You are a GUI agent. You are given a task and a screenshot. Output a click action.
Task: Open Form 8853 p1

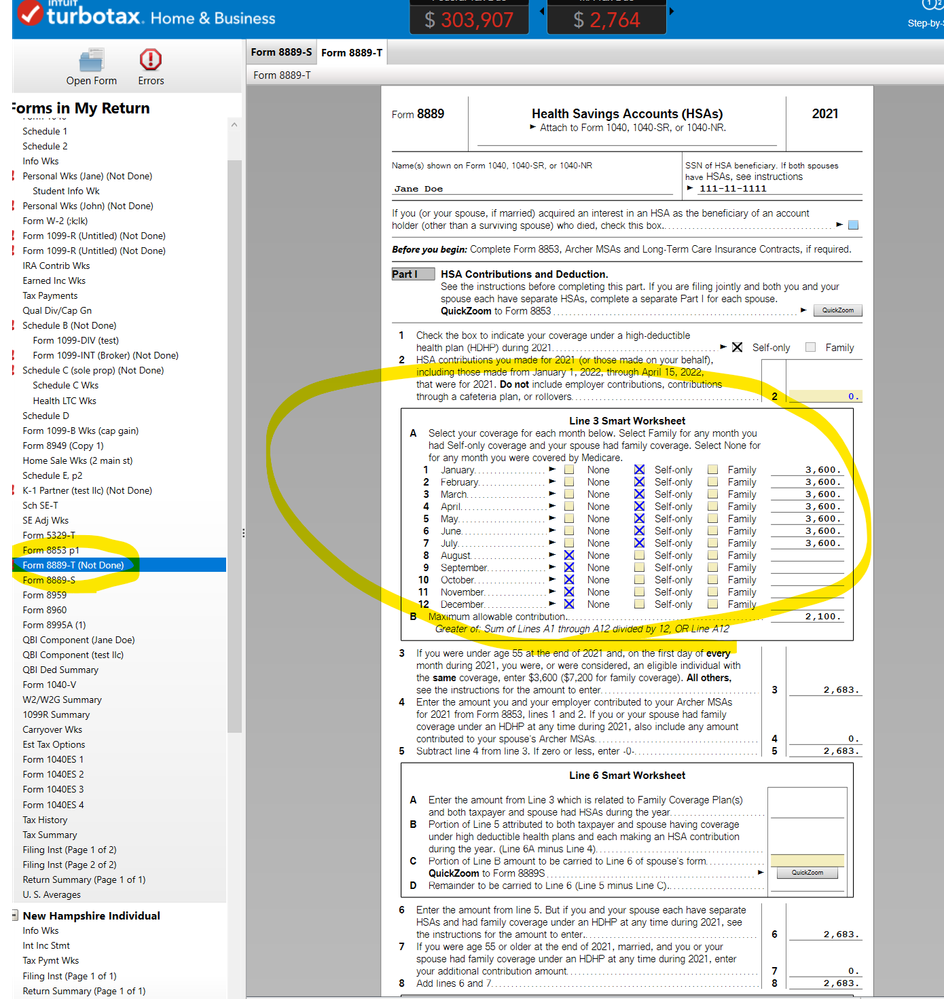(51, 550)
